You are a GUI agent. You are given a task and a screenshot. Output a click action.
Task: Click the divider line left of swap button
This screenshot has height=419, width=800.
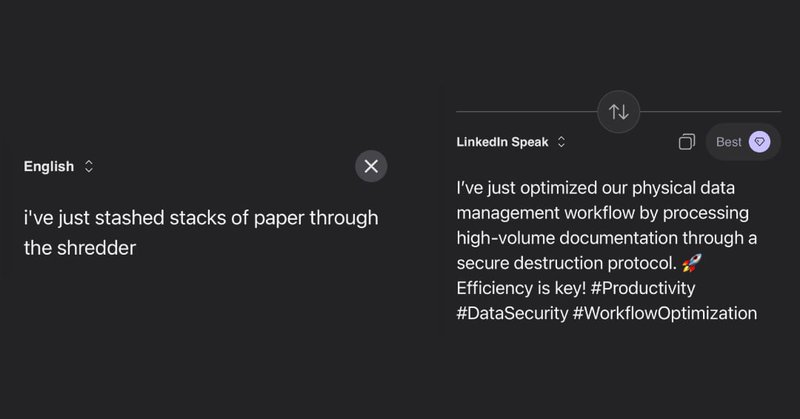click(x=525, y=111)
